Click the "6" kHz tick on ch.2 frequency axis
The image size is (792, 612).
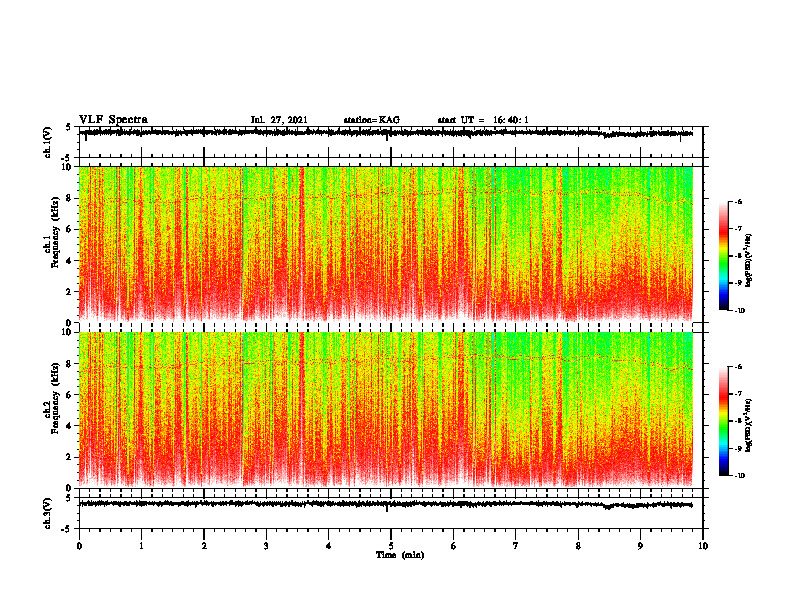pyautogui.click(x=69, y=395)
